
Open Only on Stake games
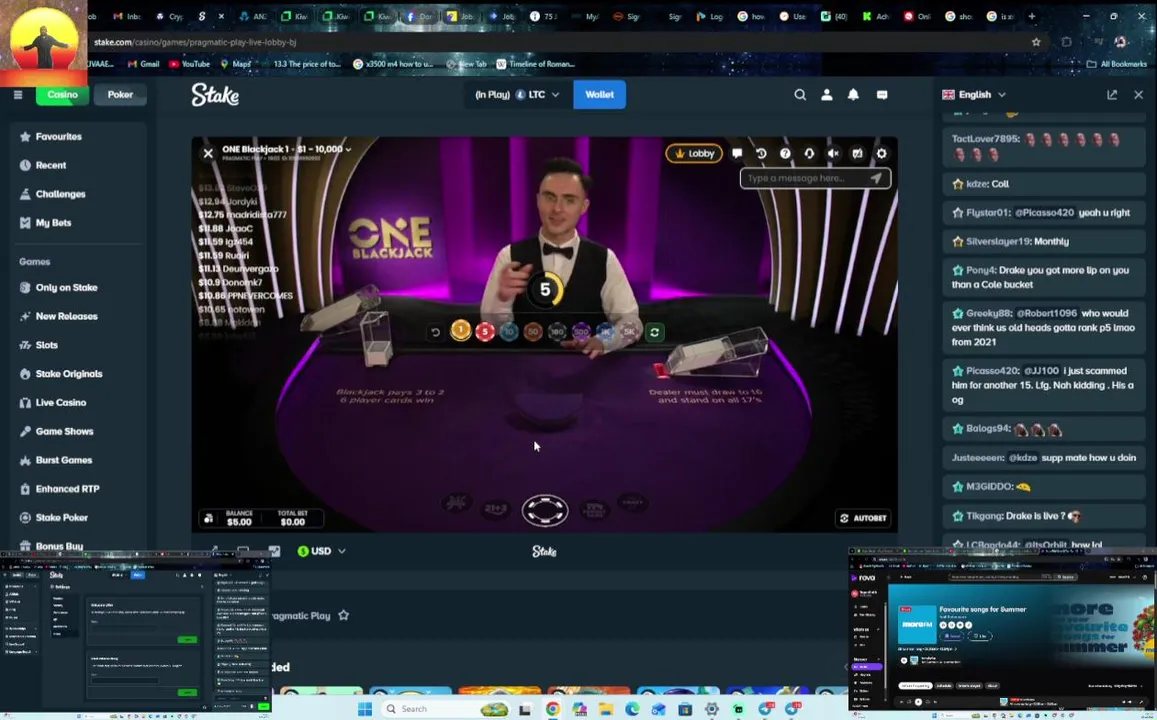pos(66,288)
